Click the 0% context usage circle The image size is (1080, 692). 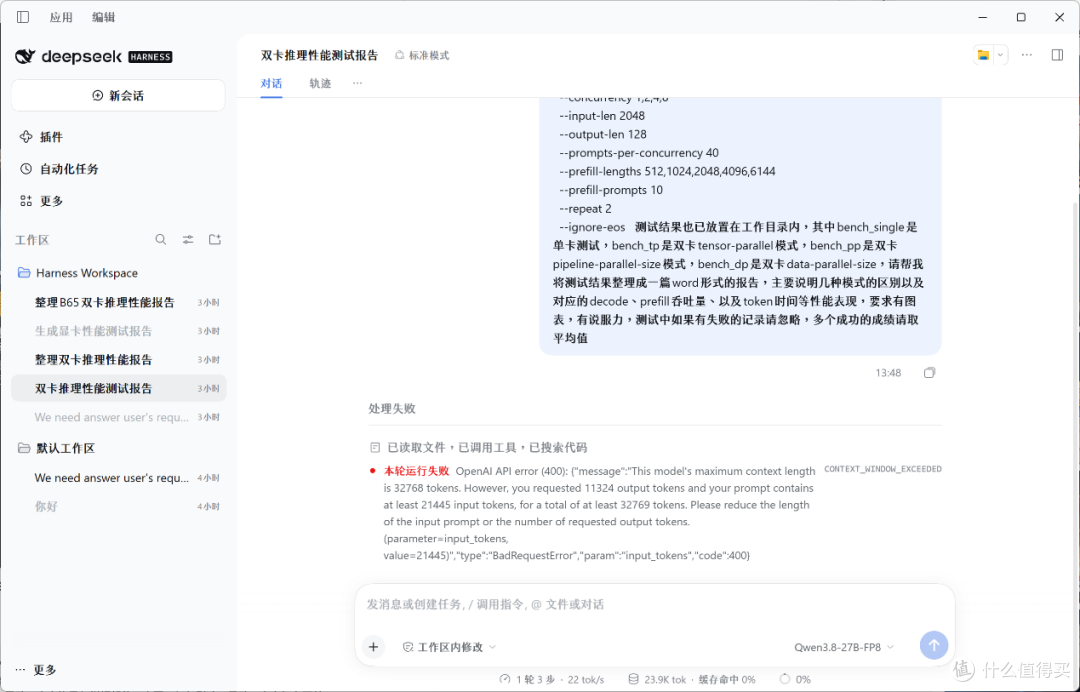(794, 680)
